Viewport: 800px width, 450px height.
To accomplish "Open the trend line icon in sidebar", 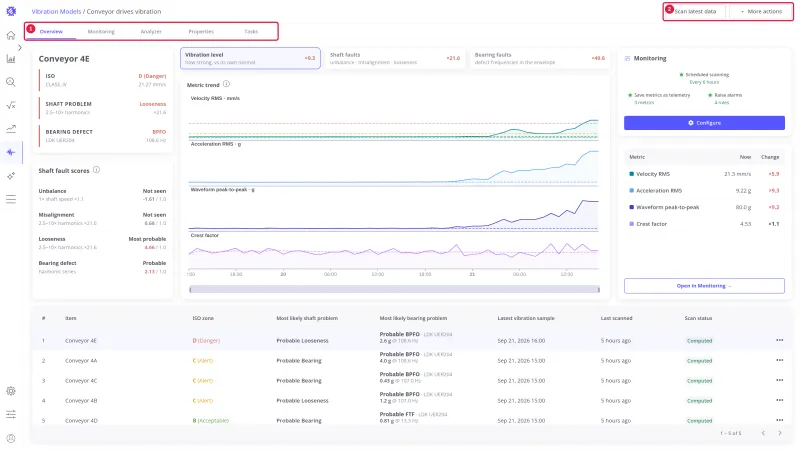I will 11,129.
